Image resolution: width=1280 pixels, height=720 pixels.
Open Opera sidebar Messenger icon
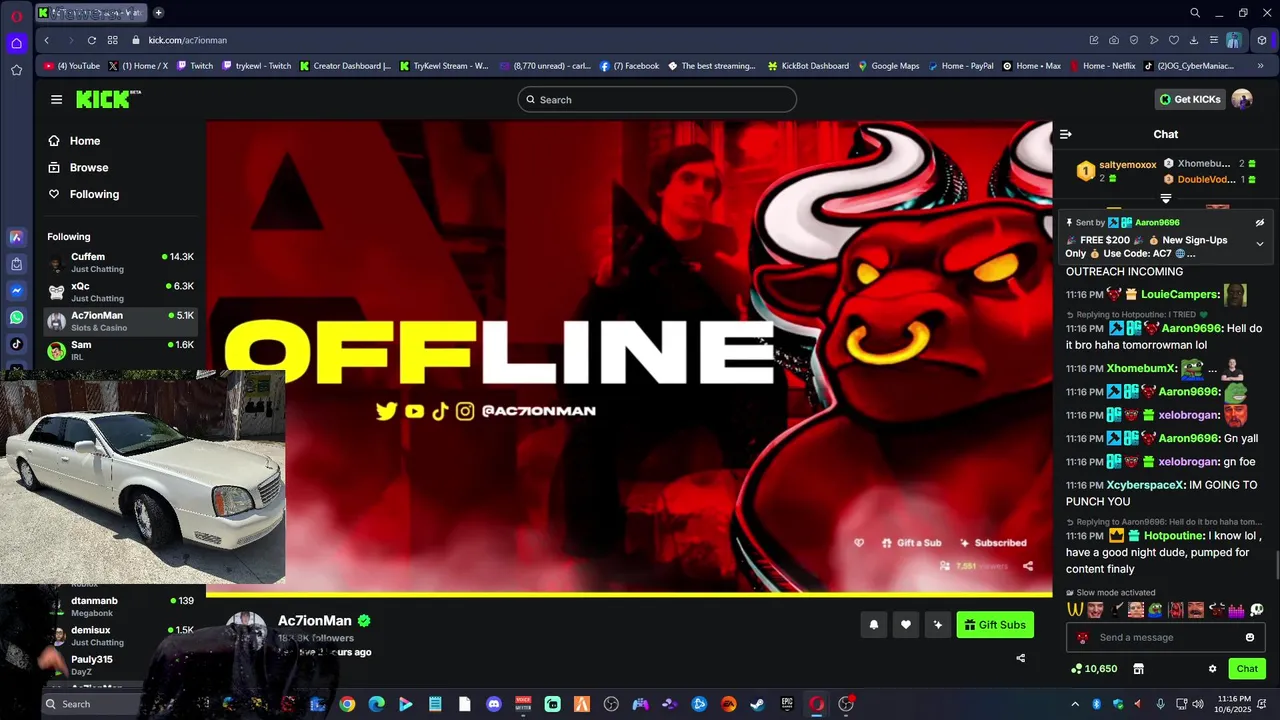(x=16, y=291)
